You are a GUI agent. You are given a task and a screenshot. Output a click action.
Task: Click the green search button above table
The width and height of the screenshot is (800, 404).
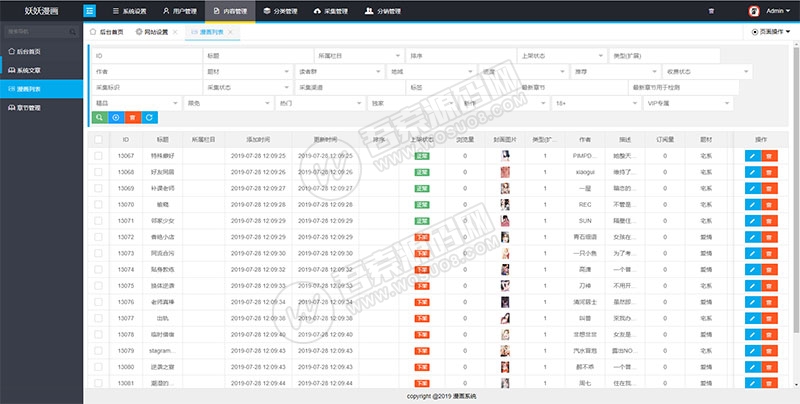pyautogui.click(x=99, y=117)
